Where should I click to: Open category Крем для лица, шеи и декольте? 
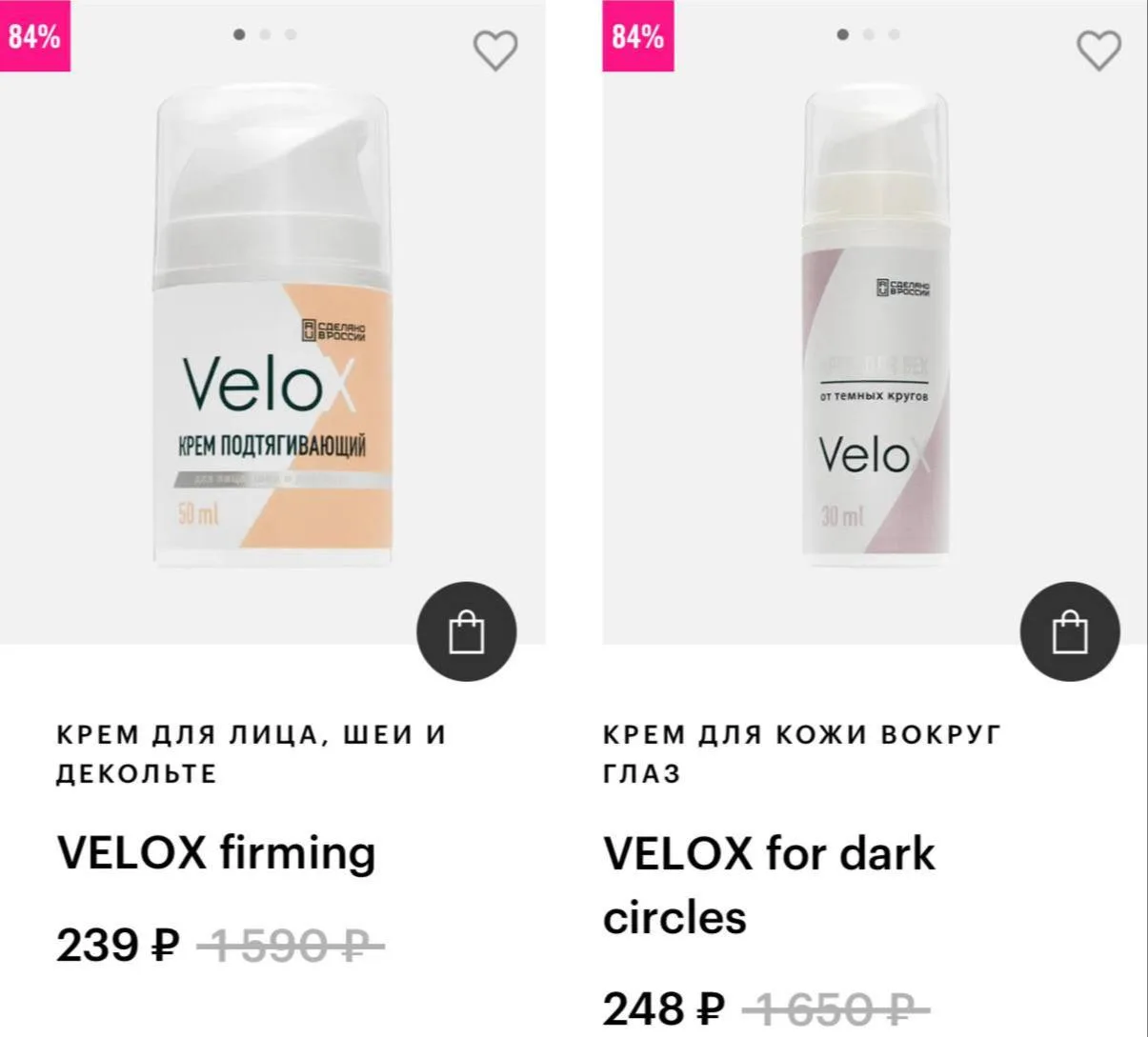252,754
